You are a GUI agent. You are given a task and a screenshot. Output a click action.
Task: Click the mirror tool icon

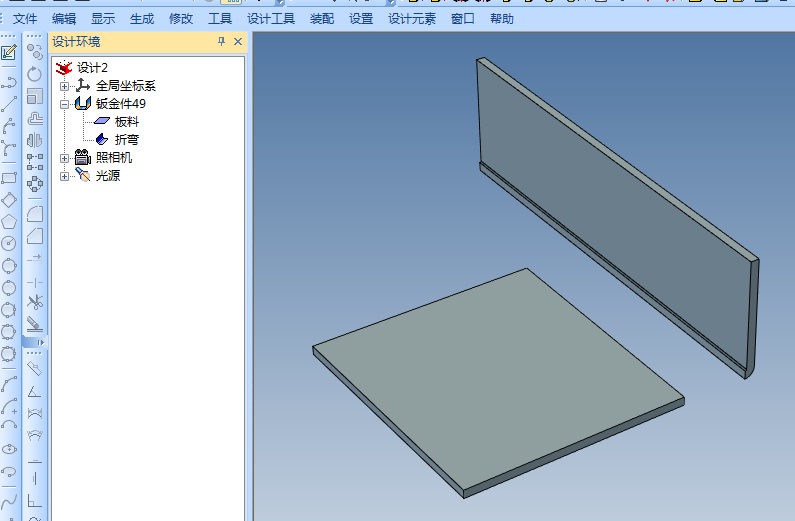[x=35, y=140]
